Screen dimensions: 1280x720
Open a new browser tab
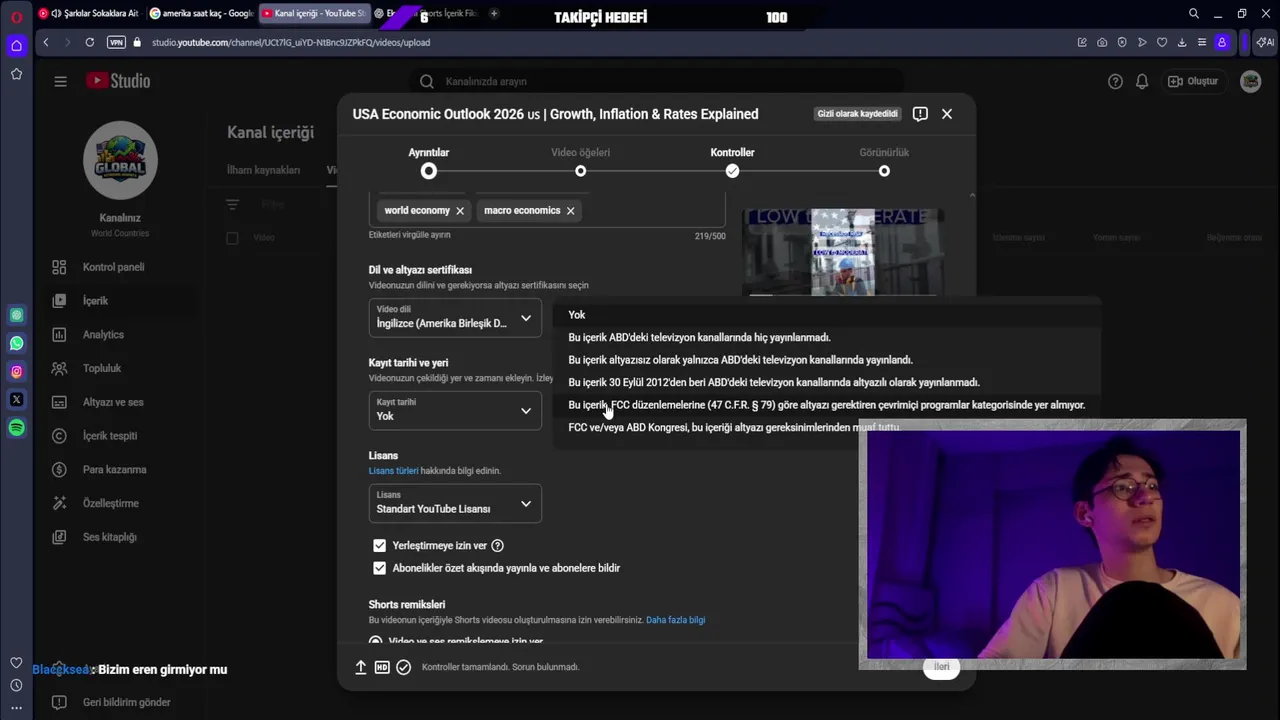pos(494,13)
